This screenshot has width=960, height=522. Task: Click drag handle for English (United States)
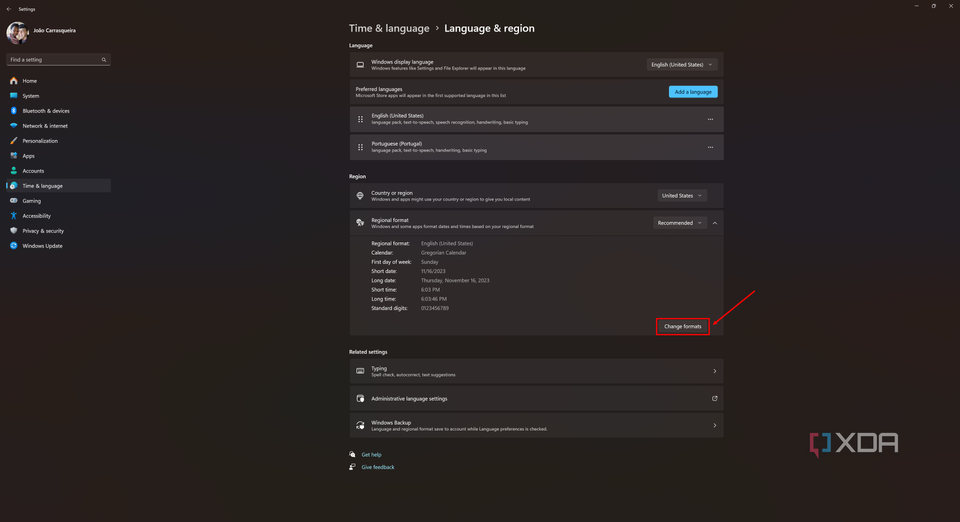click(360, 119)
